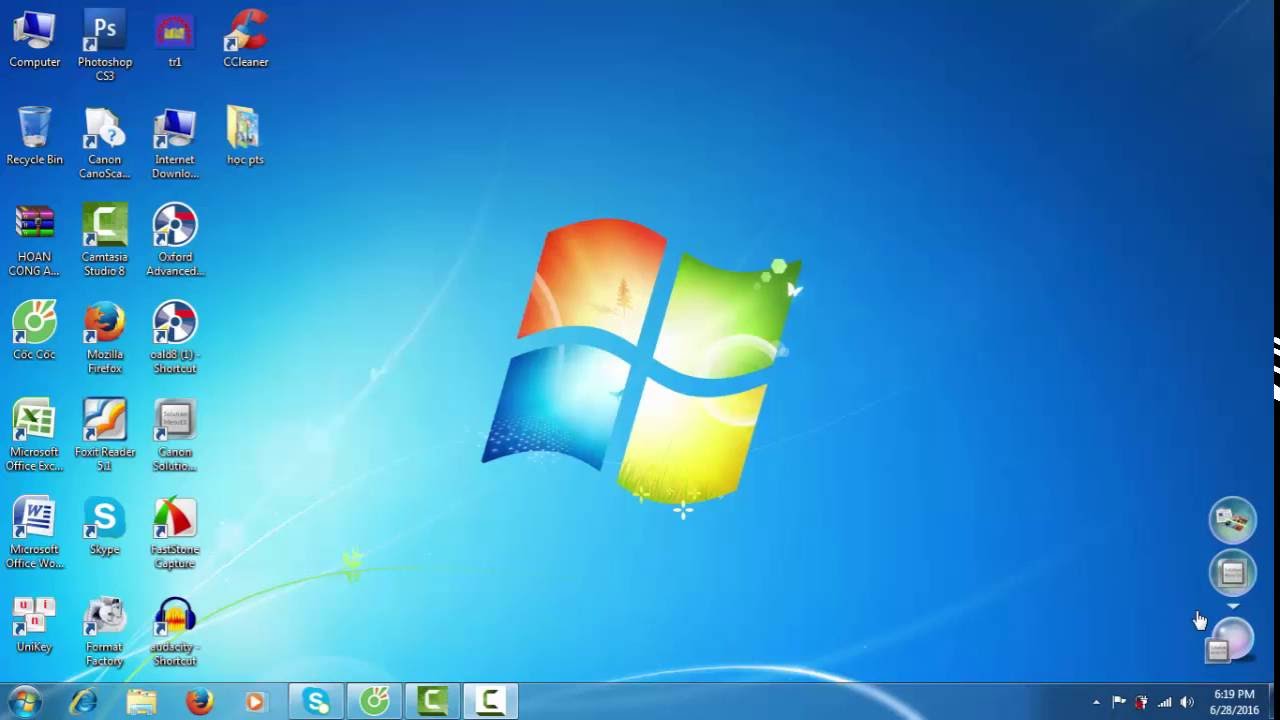
Task: Select the audacity - Shortcut icon
Action: (175, 631)
